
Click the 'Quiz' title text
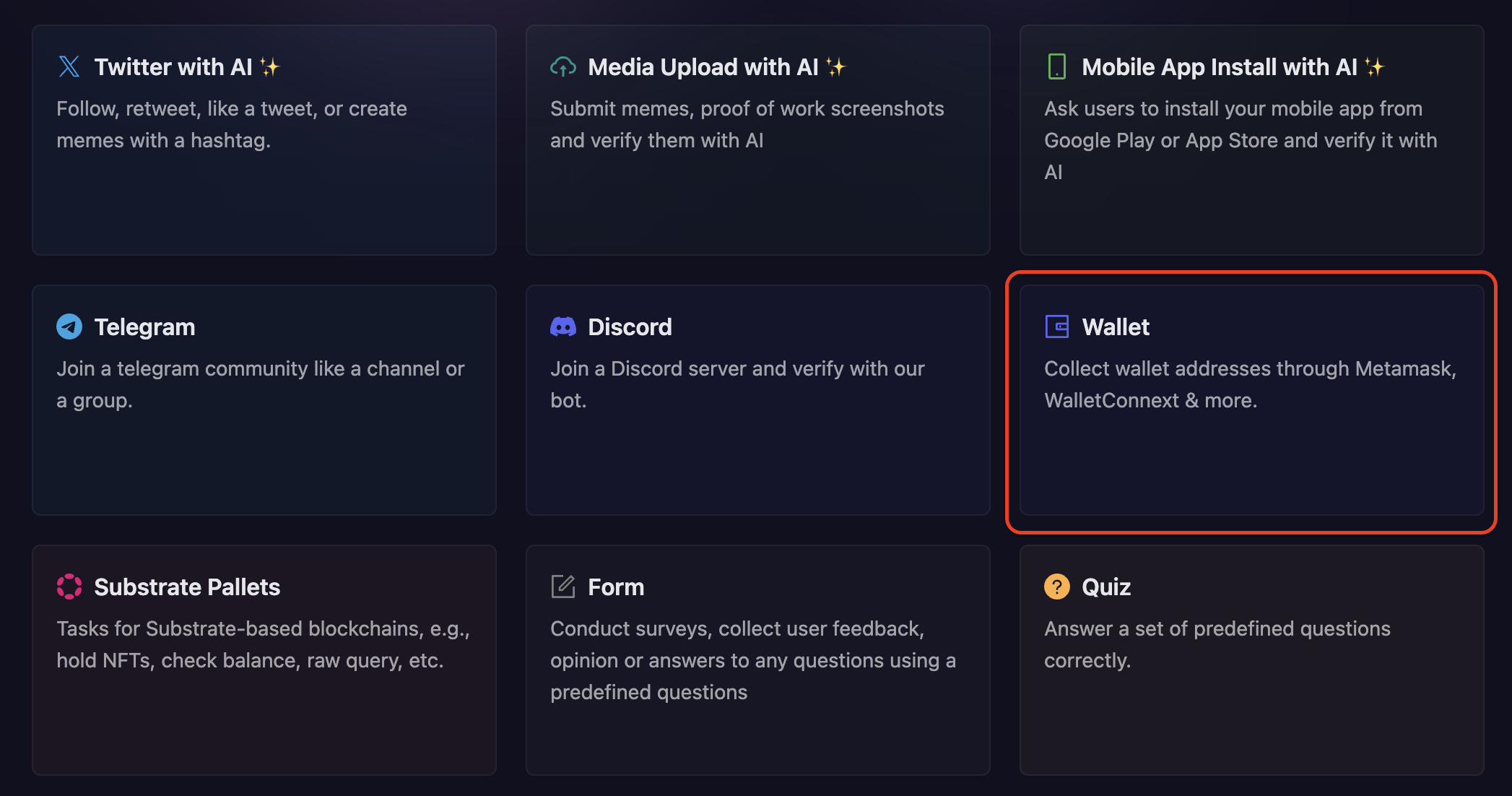pos(1106,587)
